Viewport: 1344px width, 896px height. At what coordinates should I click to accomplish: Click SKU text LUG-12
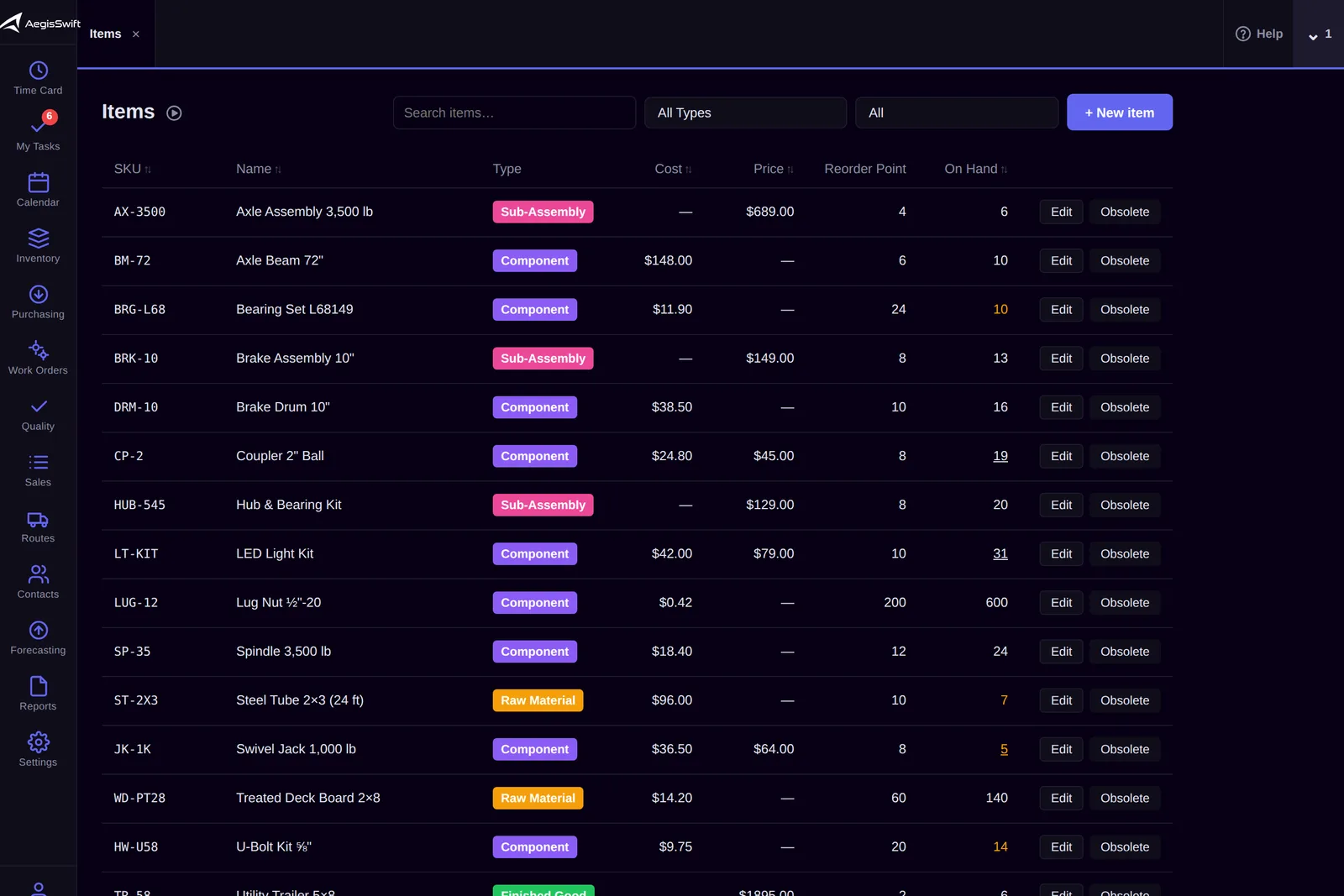point(136,603)
